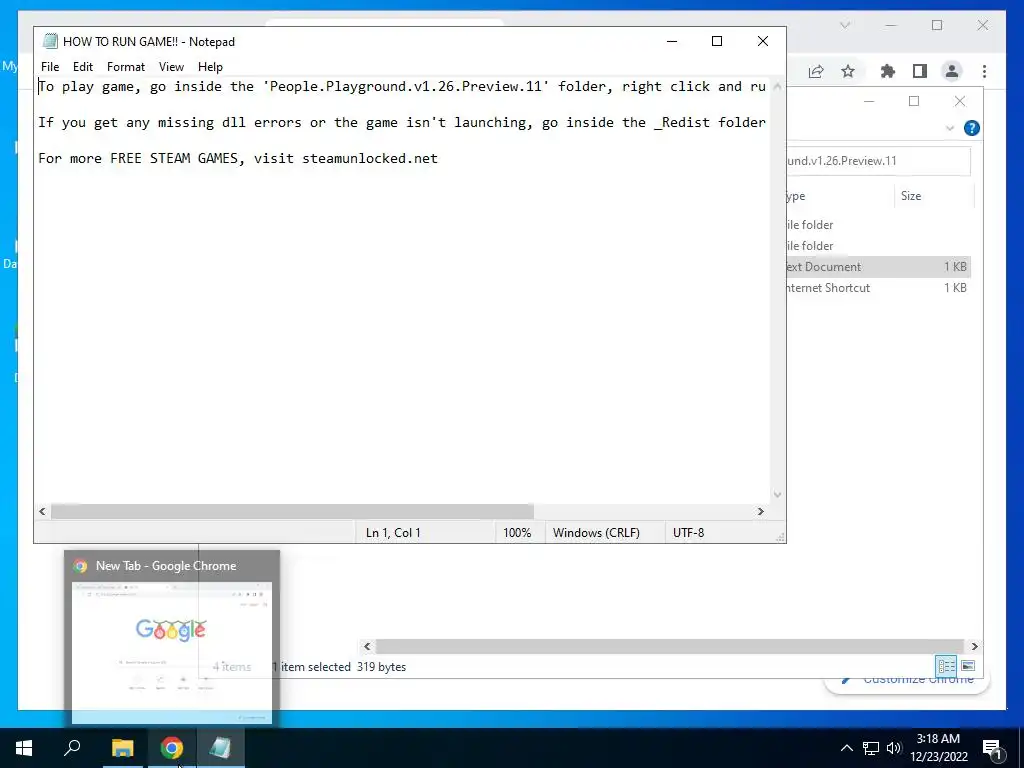Open the Chrome profile avatar
Viewport: 1024px width, 768px height.
(952, 71)
